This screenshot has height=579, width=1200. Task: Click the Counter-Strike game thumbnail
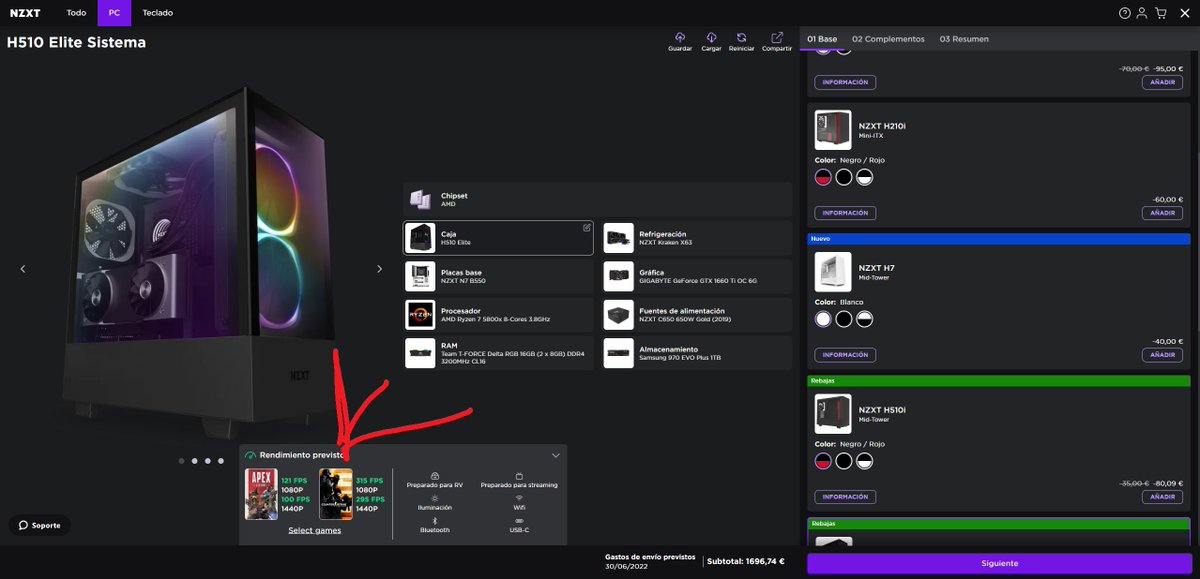tap(336, 494)
